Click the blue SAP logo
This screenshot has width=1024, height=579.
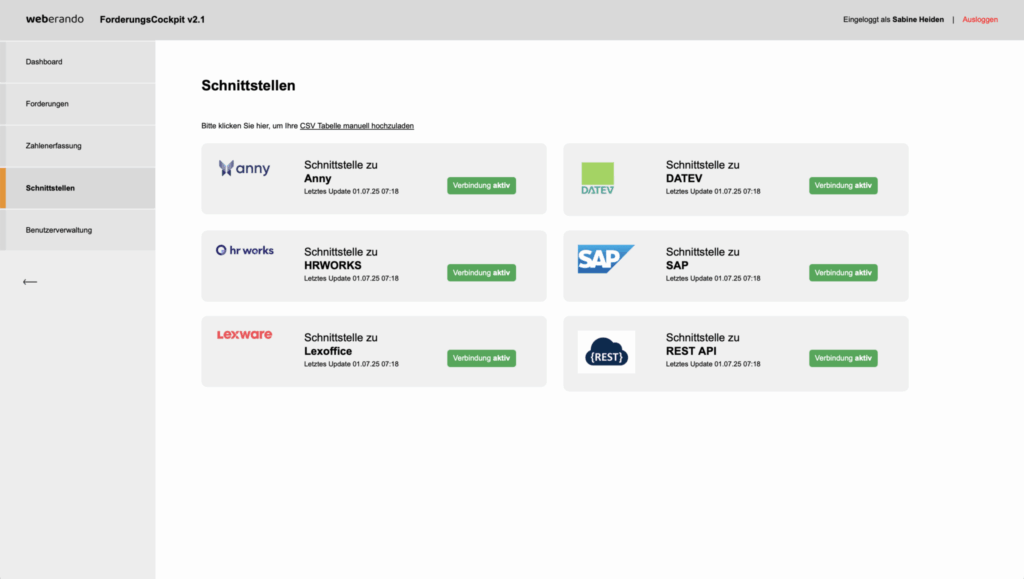point(605,259)
